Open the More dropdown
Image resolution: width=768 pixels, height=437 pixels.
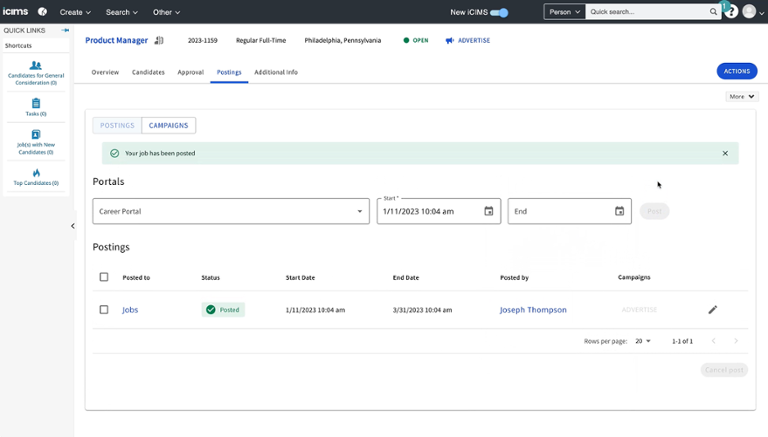741,97
